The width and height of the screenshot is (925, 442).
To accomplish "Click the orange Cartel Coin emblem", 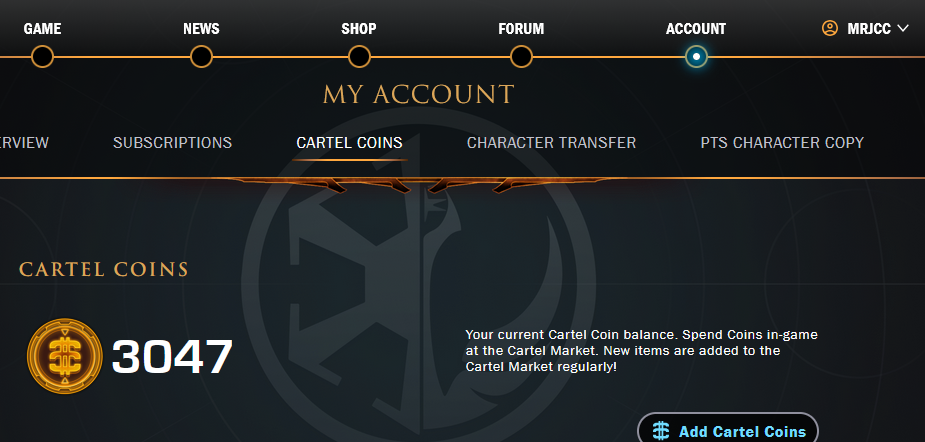I will click(65, 356).
